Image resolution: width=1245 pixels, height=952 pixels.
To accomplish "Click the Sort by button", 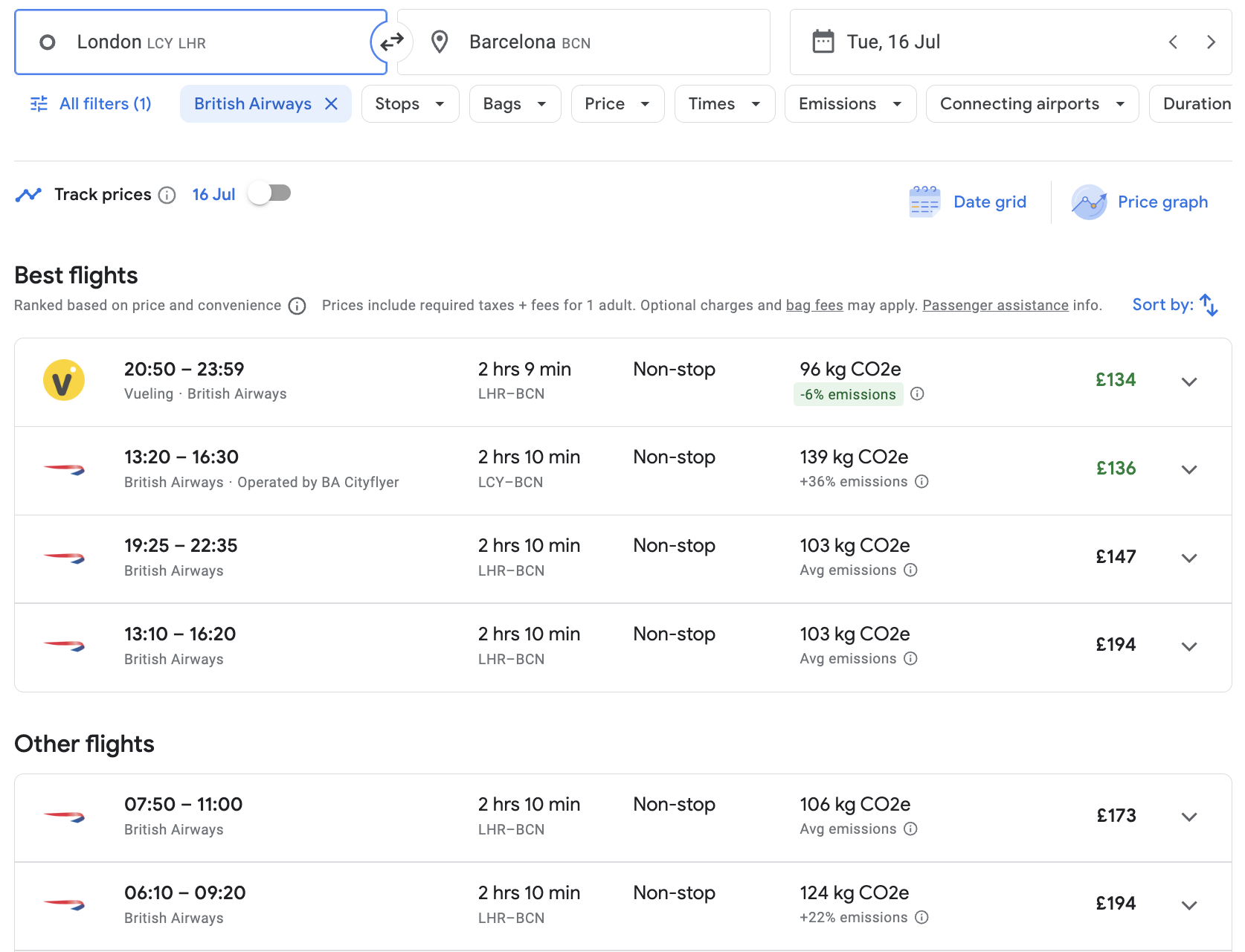I will click(x=1175, y=305).
